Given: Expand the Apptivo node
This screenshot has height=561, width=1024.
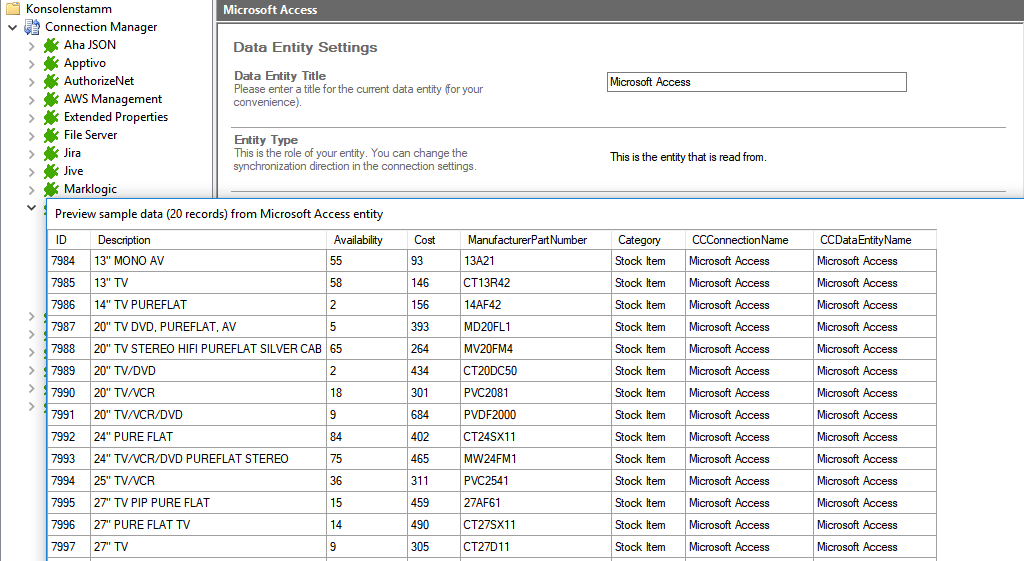Looking at the screenshot, I should pyautogui.click(x=31, y=64).
